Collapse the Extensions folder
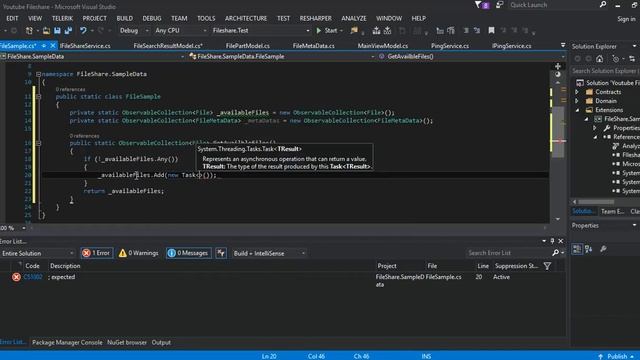This screenshot has width=640, height=360. coord(577,110)
